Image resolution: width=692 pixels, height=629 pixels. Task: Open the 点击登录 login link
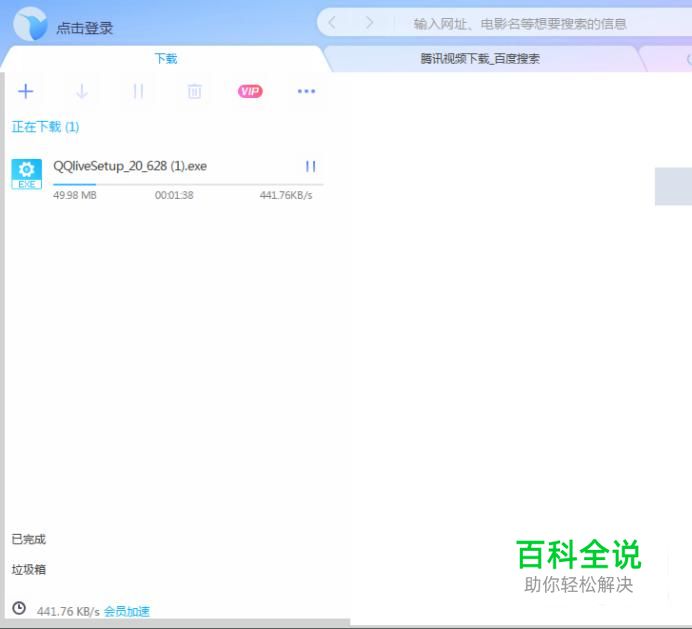[x=84, y=28]
